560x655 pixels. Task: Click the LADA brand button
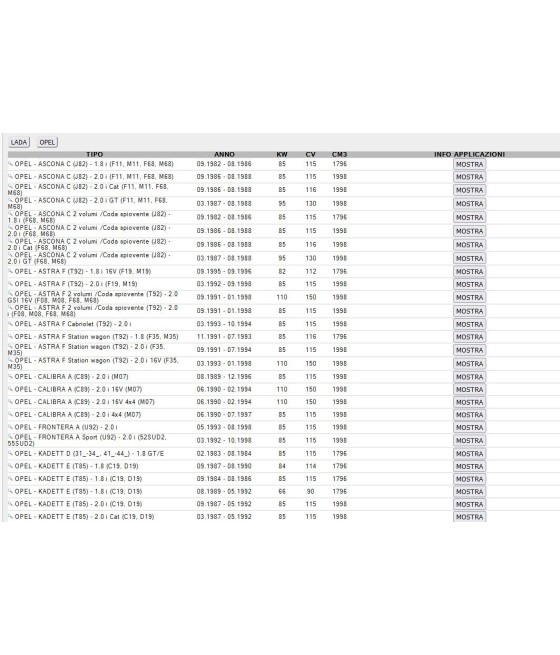click(x=19, y=142)
